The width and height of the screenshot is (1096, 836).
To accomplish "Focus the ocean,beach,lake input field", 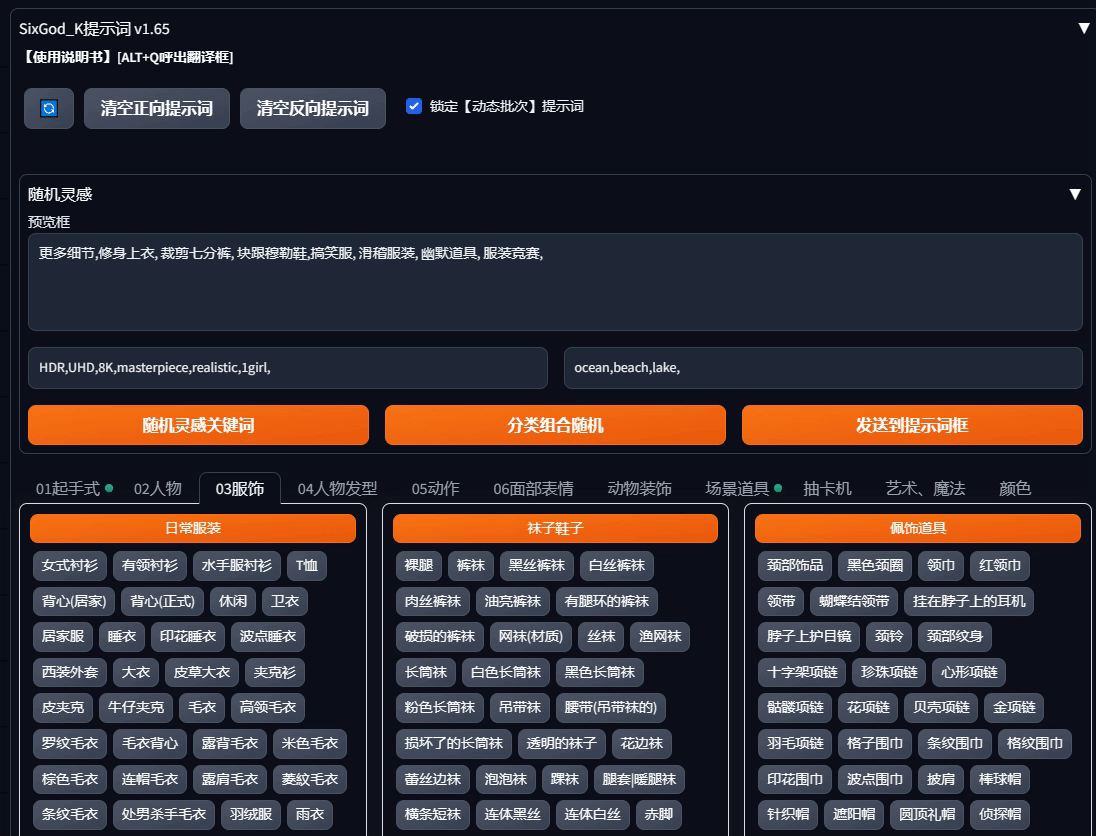I will (822, 368).
